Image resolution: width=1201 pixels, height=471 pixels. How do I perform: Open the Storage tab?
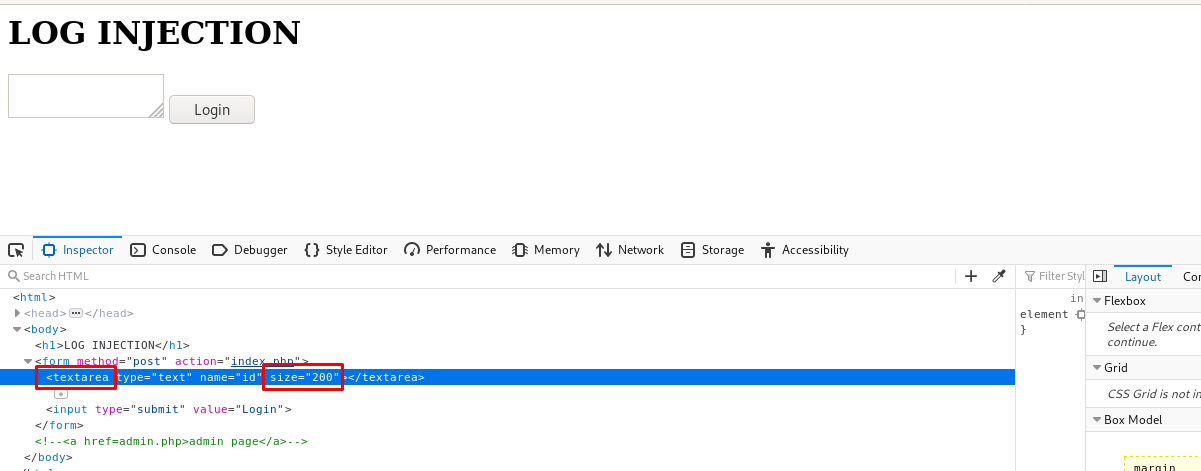coord(712,250)
